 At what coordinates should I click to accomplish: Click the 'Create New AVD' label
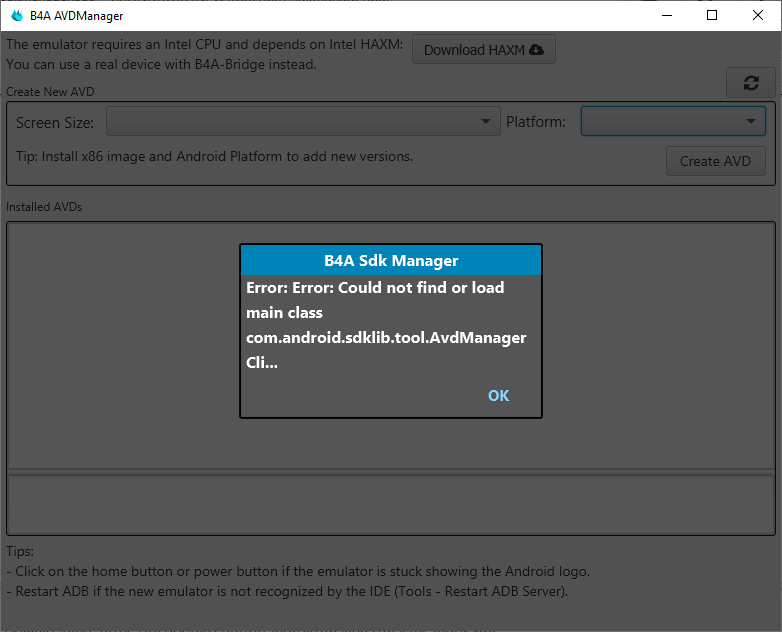point(50,92)
